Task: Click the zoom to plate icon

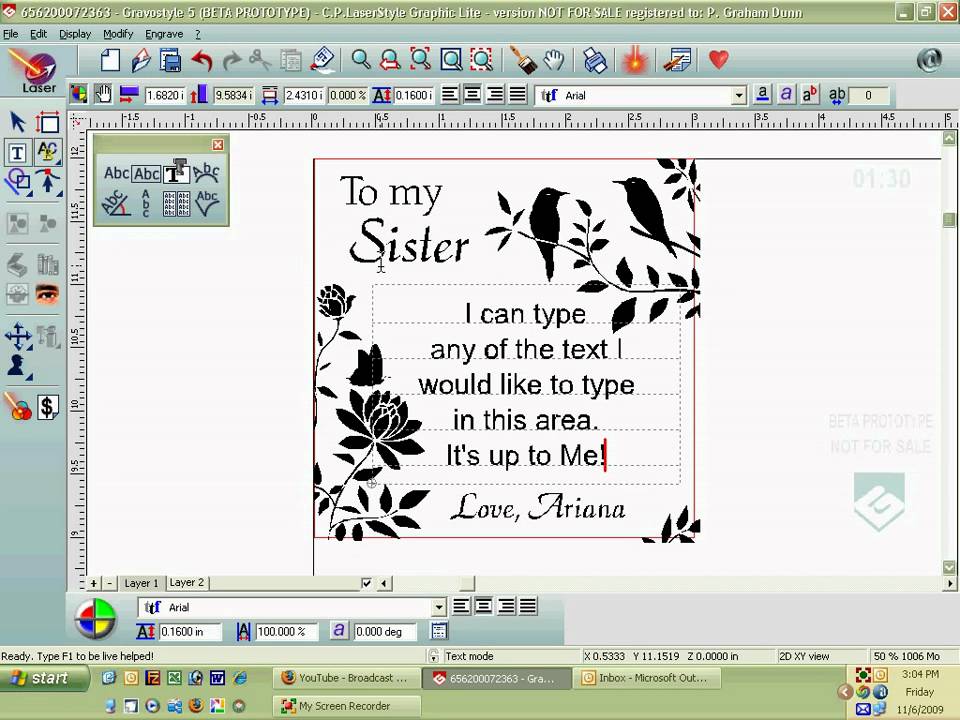Action: coord(451,60)
